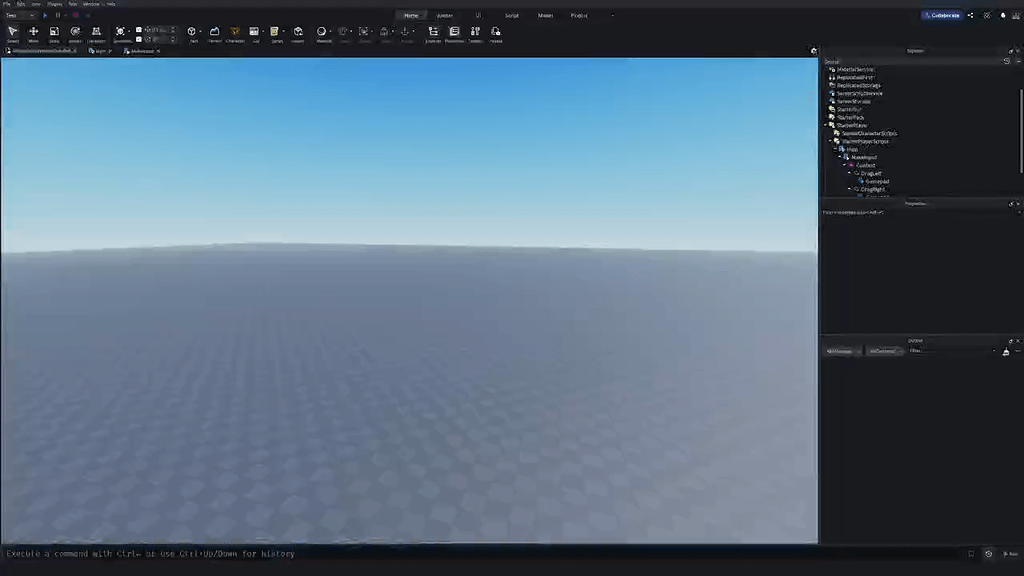Open the Edit menu

[21, 4]
